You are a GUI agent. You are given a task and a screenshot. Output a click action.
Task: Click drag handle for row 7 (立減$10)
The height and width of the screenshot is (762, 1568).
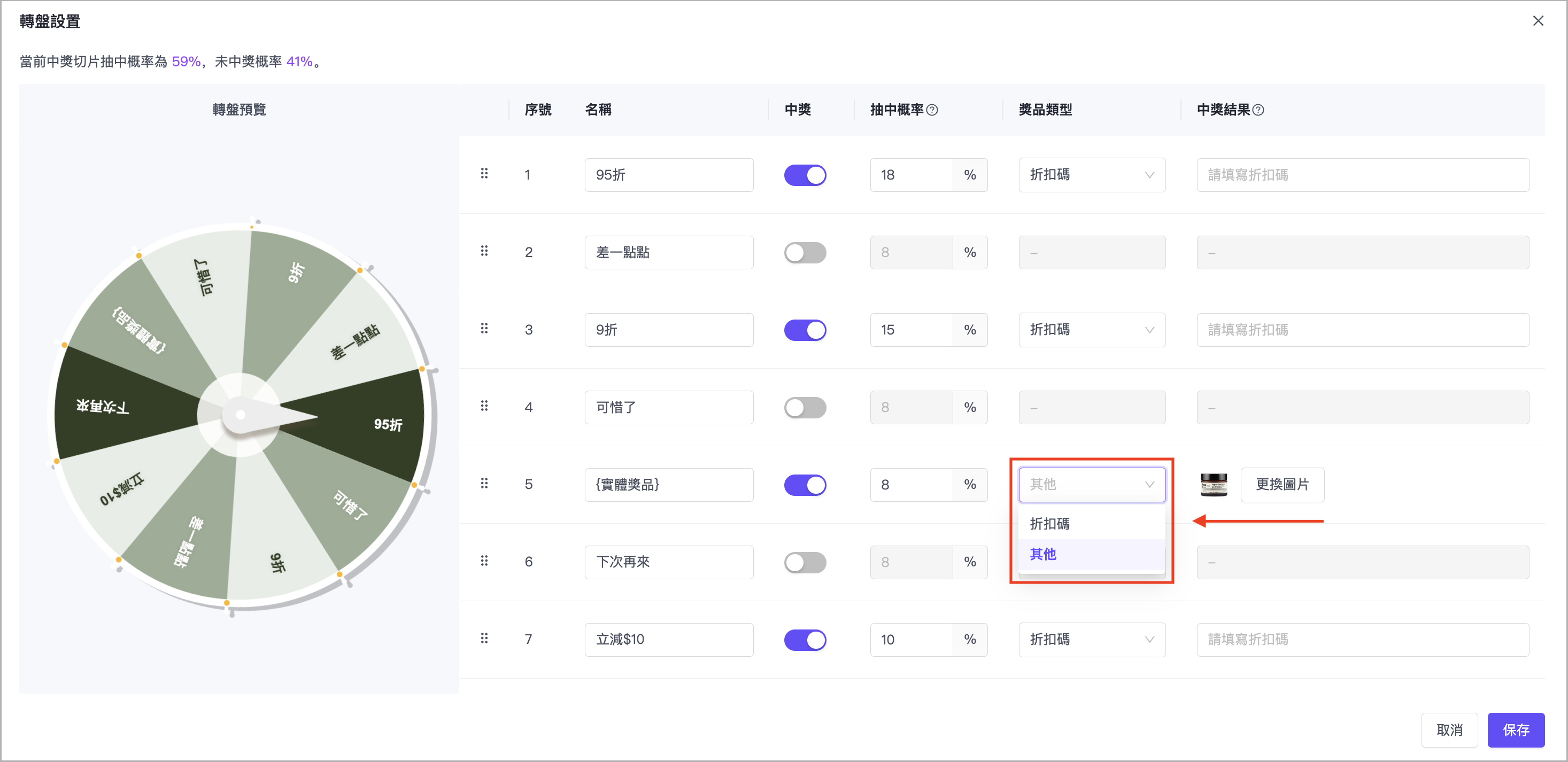[484, 638]
